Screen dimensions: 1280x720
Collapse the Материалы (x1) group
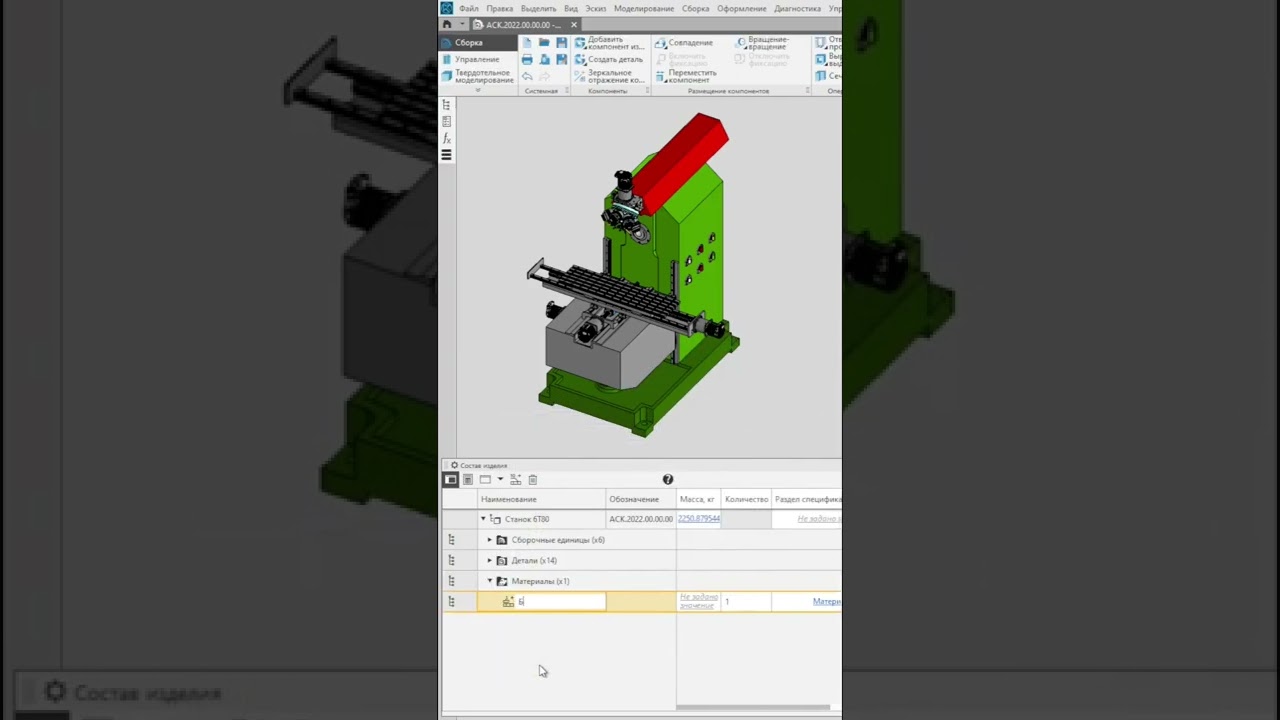[490, 581]
